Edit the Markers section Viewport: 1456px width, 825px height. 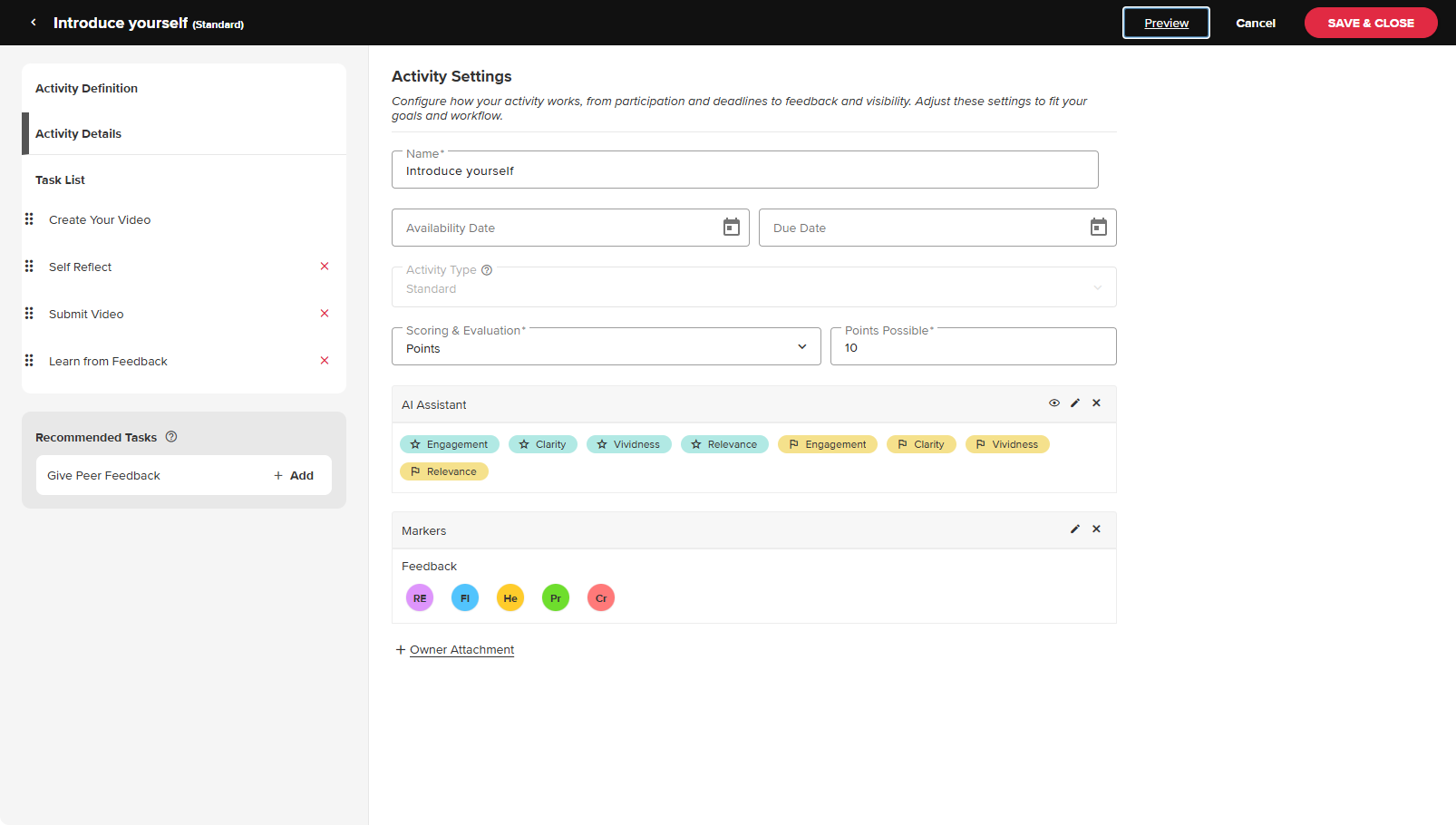tap(1075, 529)
